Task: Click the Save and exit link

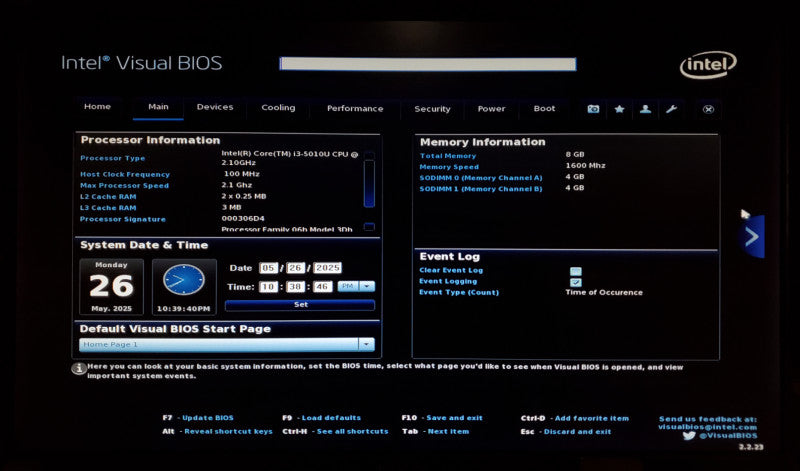Action: point(454,418)
